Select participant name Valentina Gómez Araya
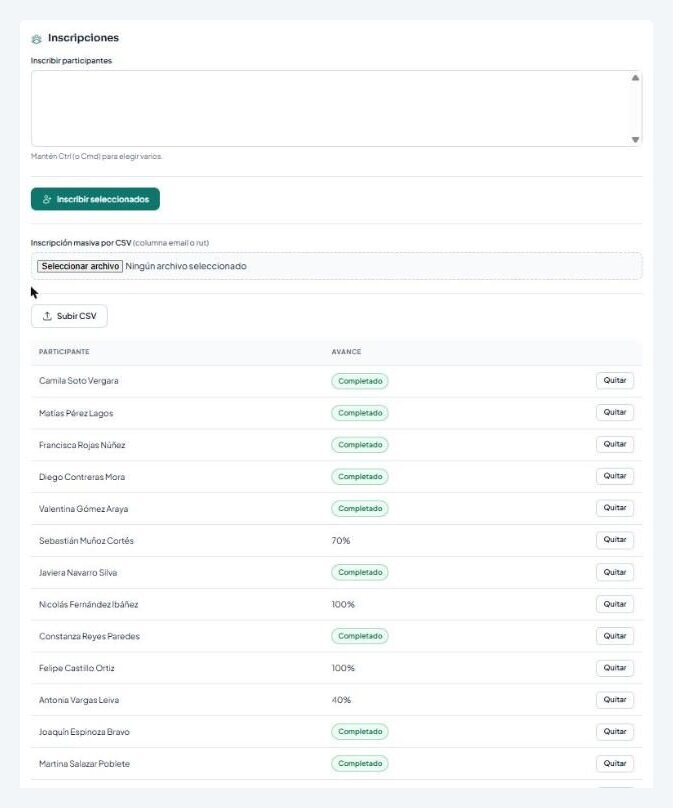Image resolution: width=673 pixels, height=808 pixels. pos(83,509)
